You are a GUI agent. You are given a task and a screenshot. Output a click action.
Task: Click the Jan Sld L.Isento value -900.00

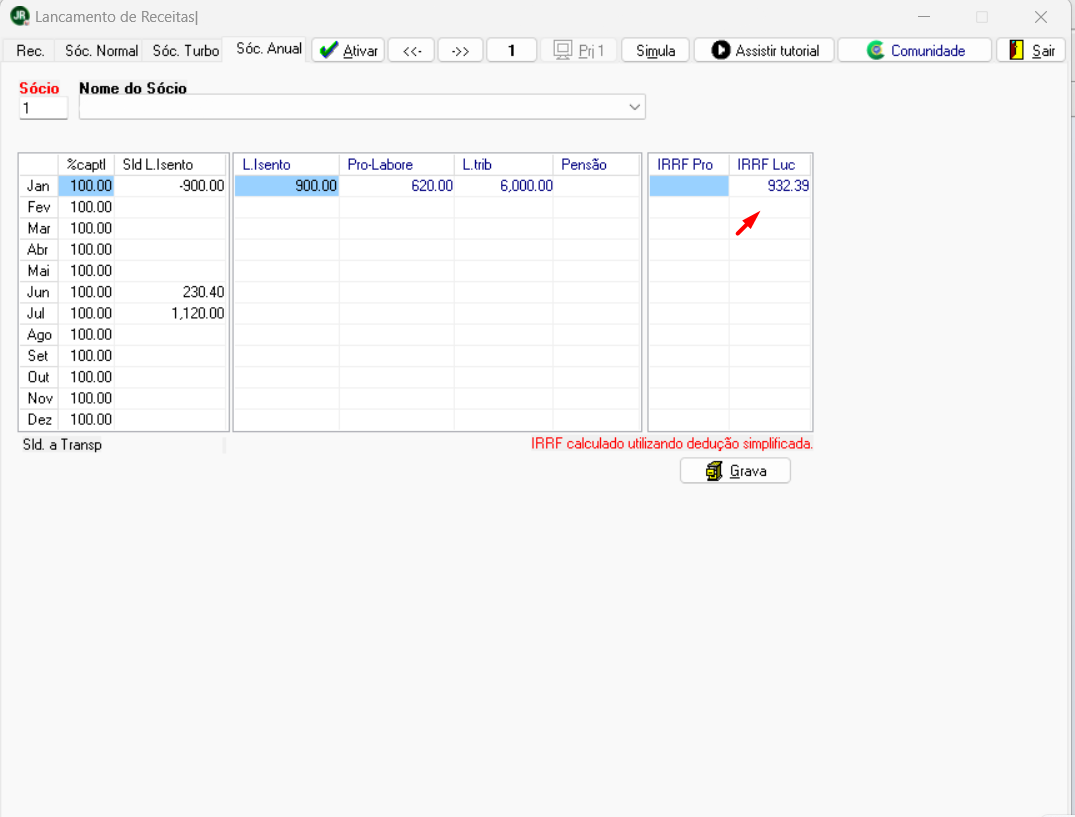click(x=202, y=186)
